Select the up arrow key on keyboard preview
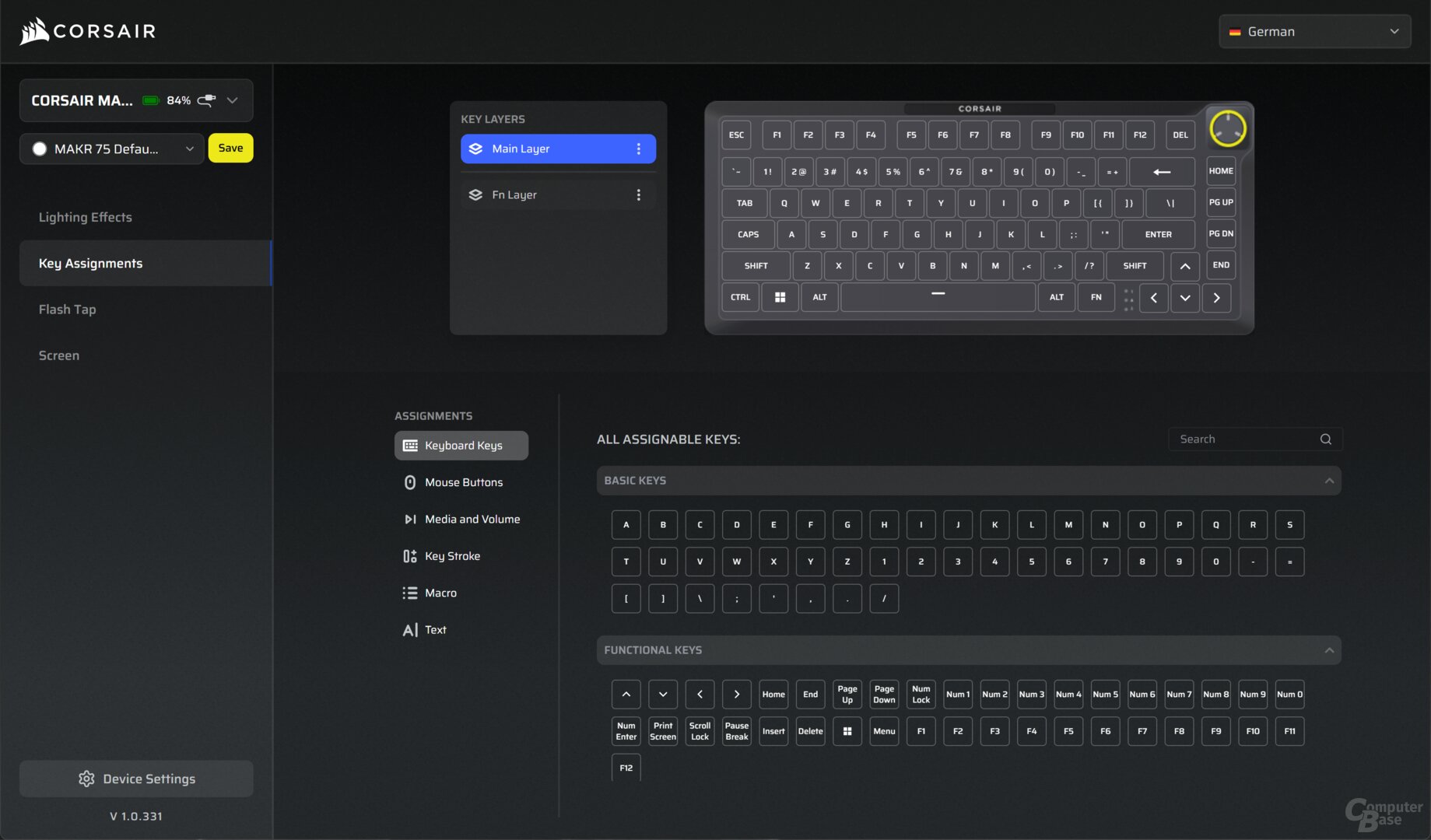Viewport: 1431px width, 840px height. click(x=1184, y=266)
